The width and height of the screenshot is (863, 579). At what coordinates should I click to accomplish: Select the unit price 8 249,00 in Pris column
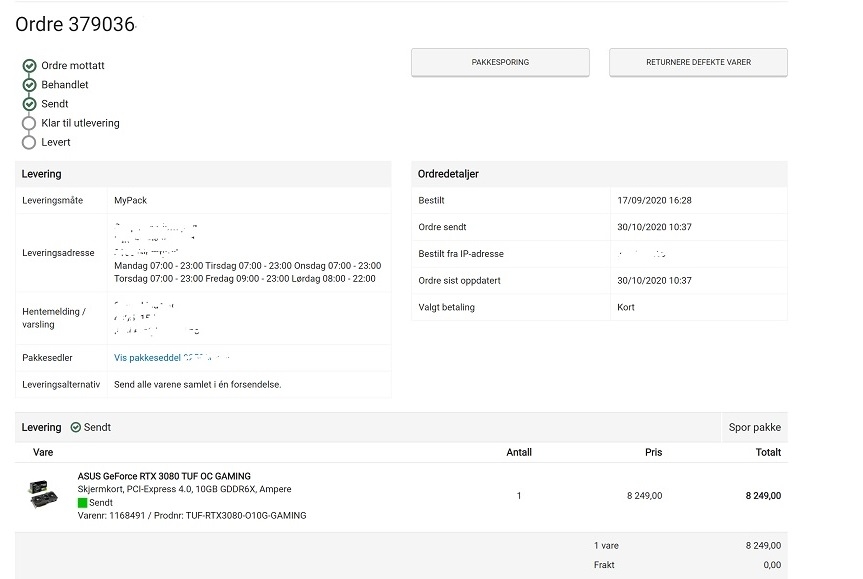pos(644,496)
